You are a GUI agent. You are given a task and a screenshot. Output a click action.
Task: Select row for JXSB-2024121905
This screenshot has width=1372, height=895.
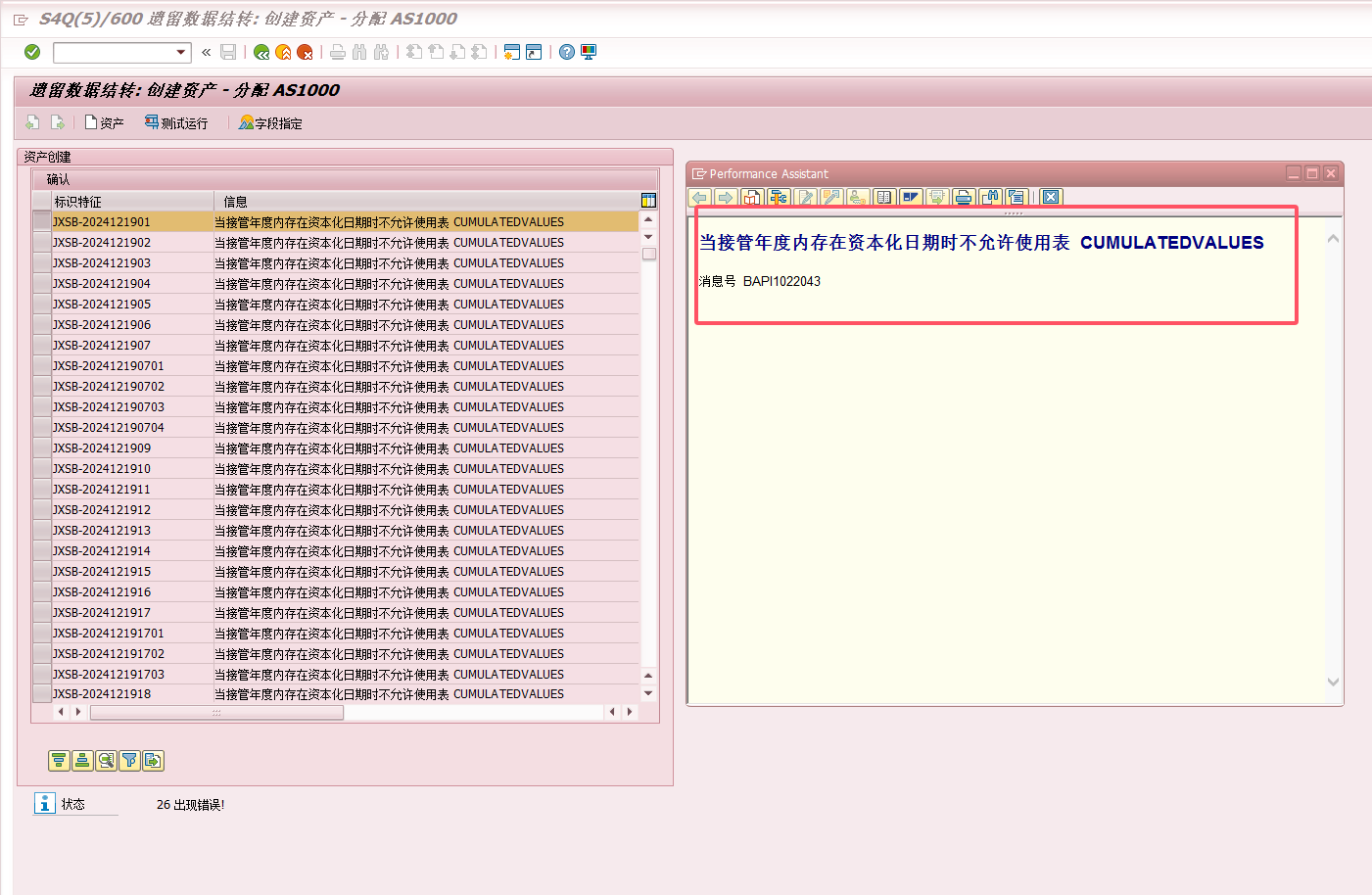click(x=41, y=305)
